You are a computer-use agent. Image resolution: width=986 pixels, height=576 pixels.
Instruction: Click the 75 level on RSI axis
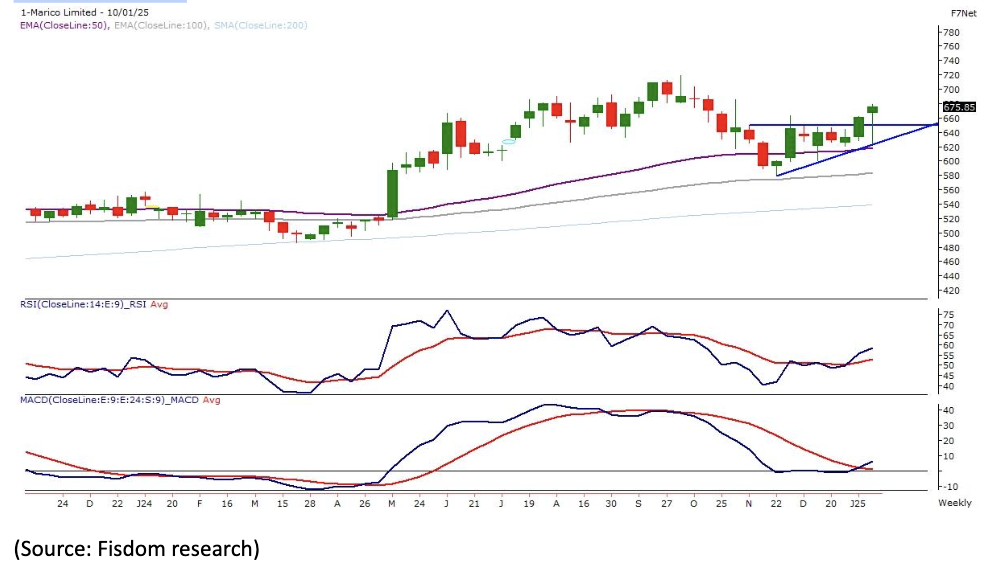[x=947, y=314]
